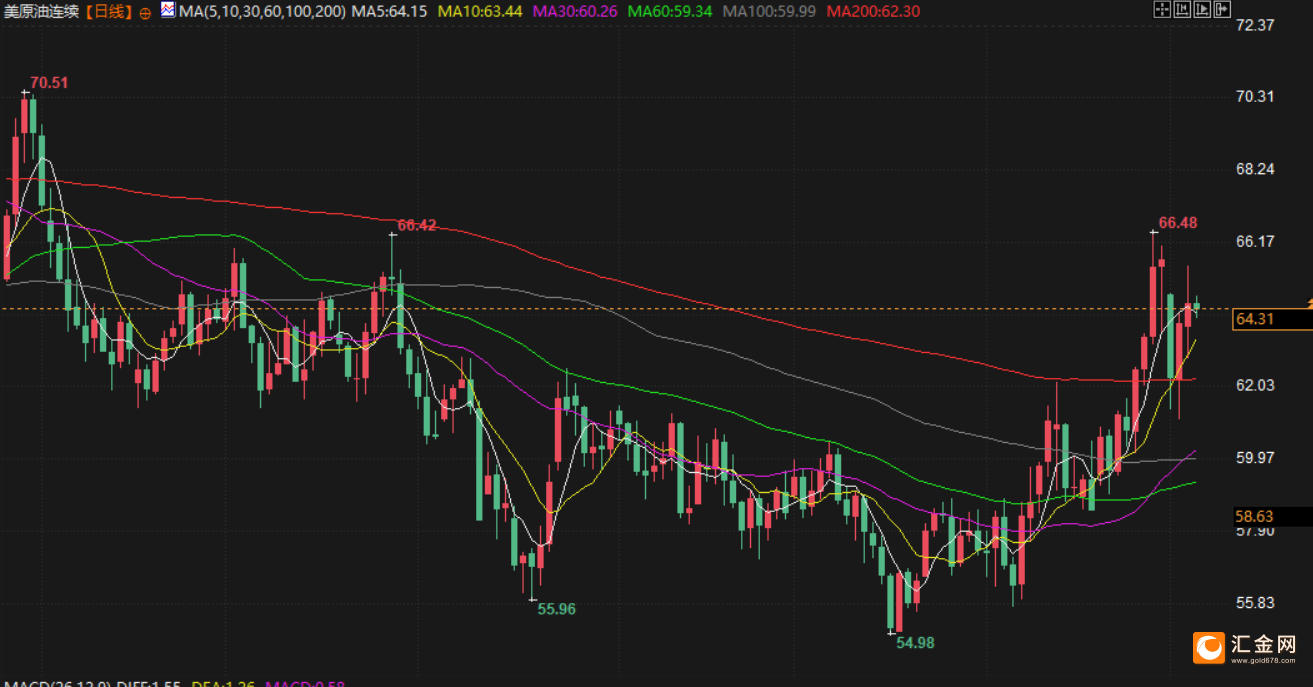This screenshot has height=687, width=1313.
Task: Click the 66.42 peak price label
Action: [417, 226]
